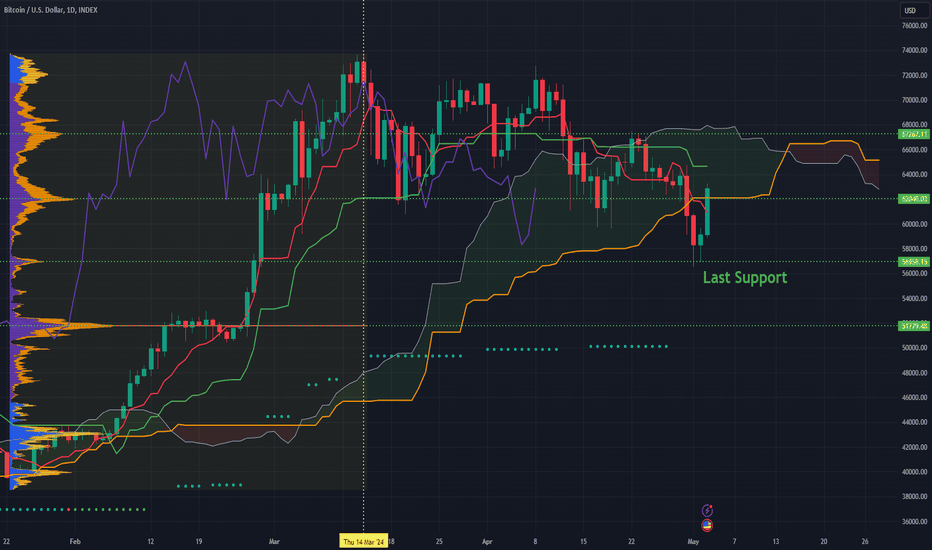Click the 62049.03 price level label
This screenshot has height=550, width=932.
pos(914,199)
